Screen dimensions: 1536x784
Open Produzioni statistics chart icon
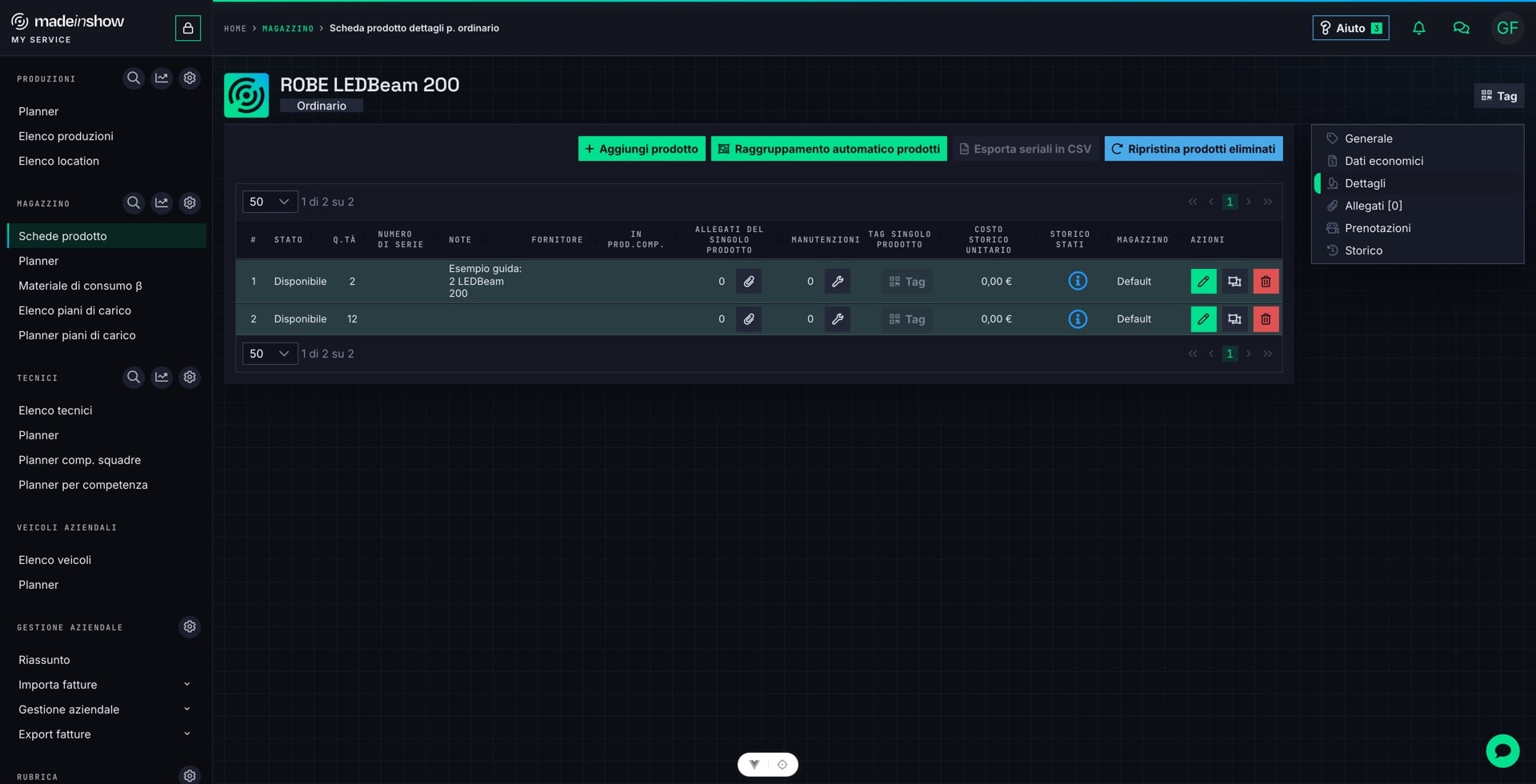[x=162, y=78]
